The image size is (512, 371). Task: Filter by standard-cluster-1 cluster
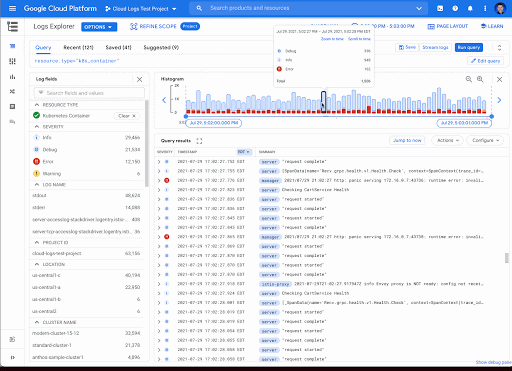(x=87, y=345)
